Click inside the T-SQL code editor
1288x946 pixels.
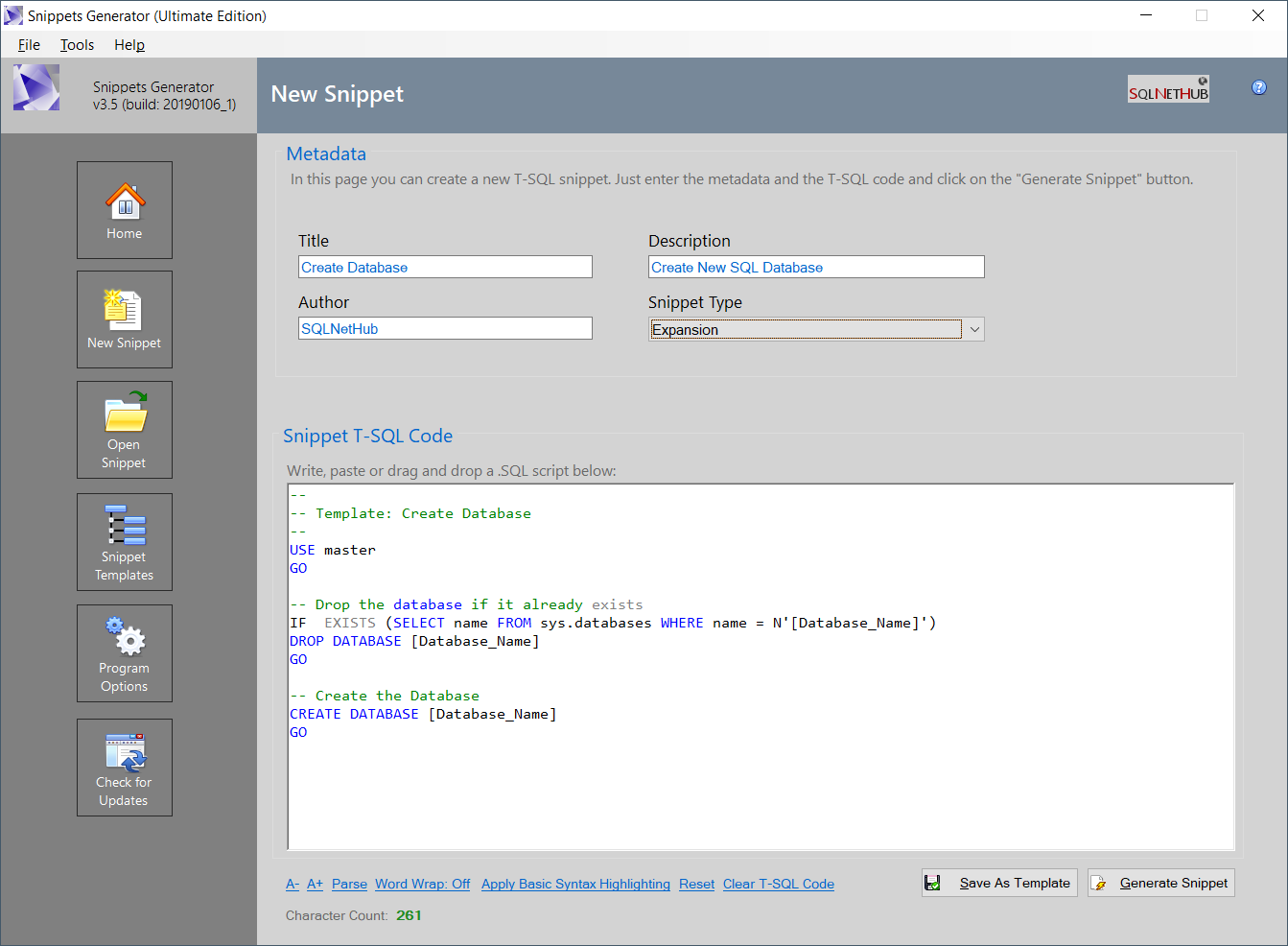(761, 667)
